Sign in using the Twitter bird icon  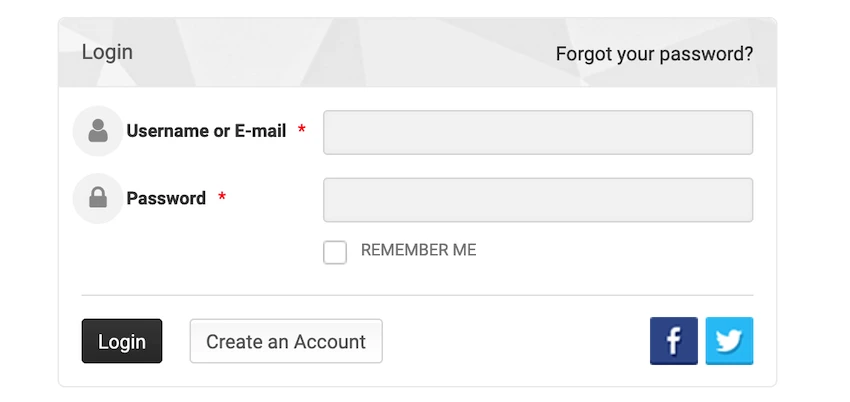(x=729, y=341)
